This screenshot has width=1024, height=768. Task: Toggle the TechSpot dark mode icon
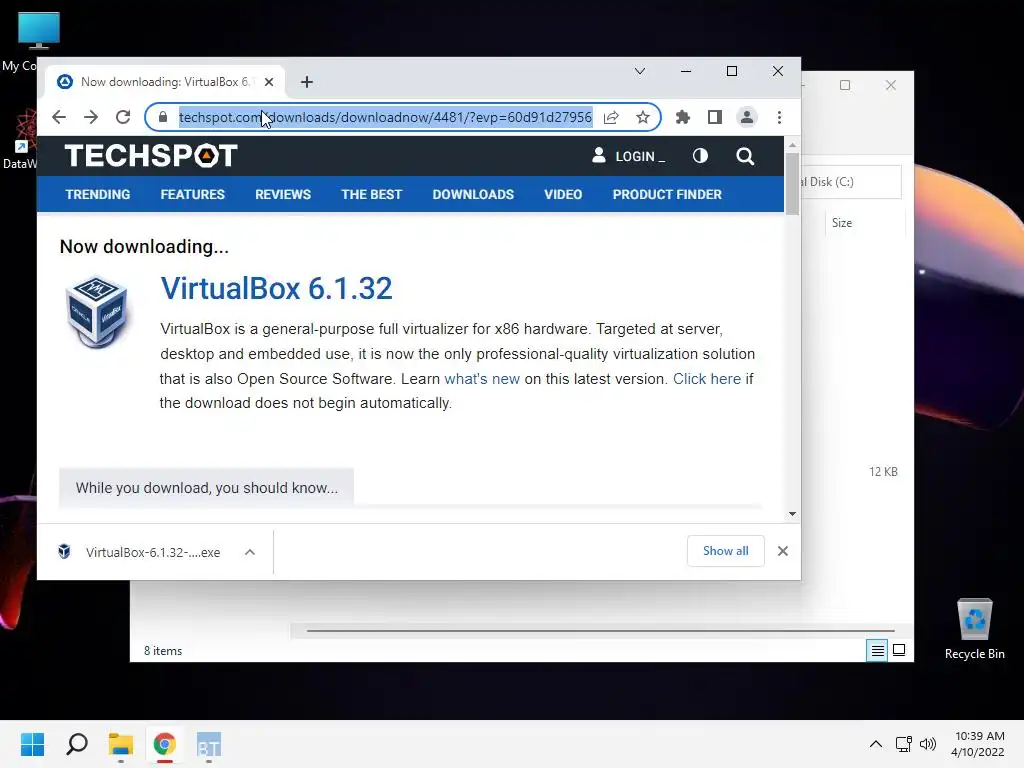pos(700,156)
